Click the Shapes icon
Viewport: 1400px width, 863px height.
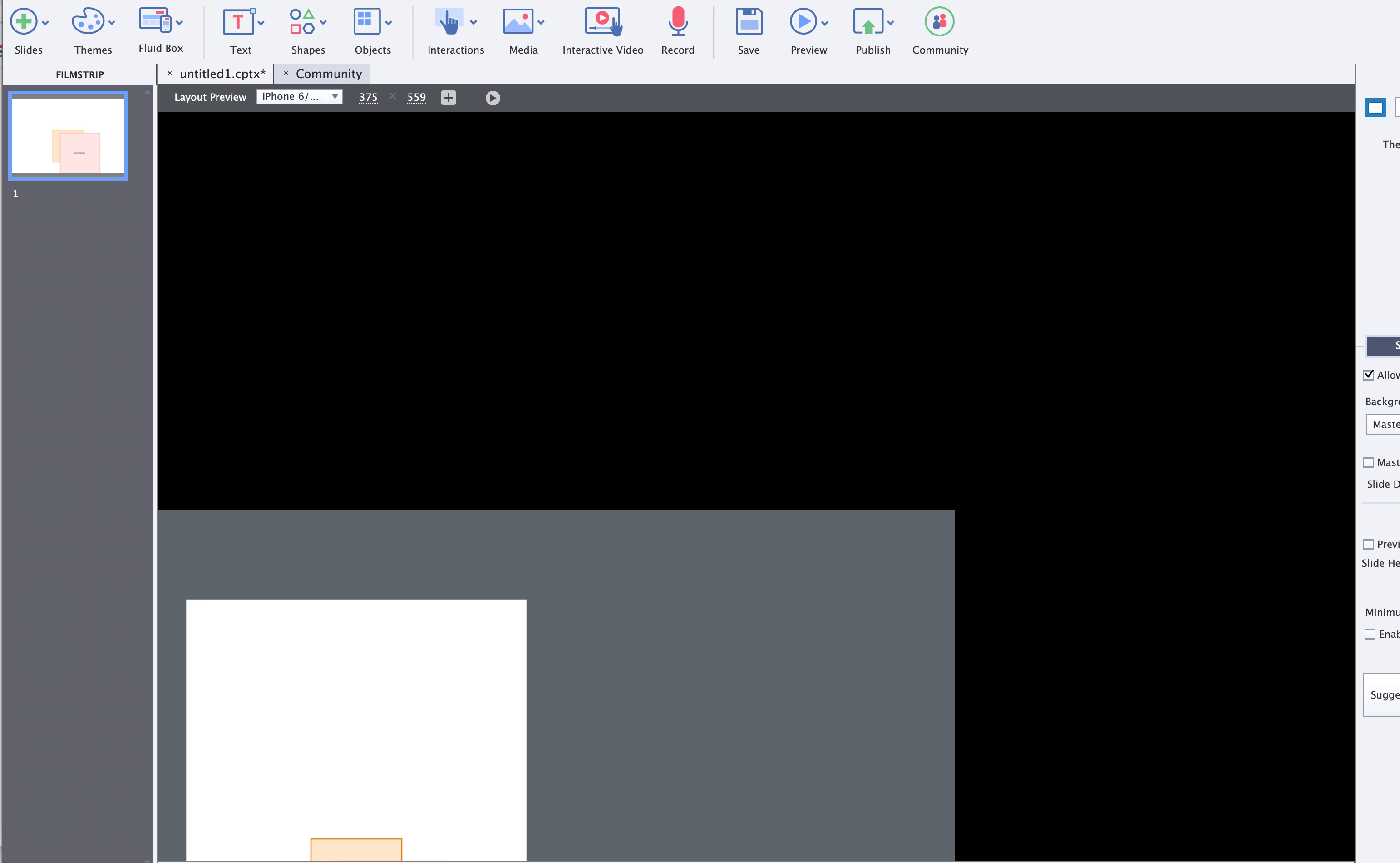coord(302,22)
